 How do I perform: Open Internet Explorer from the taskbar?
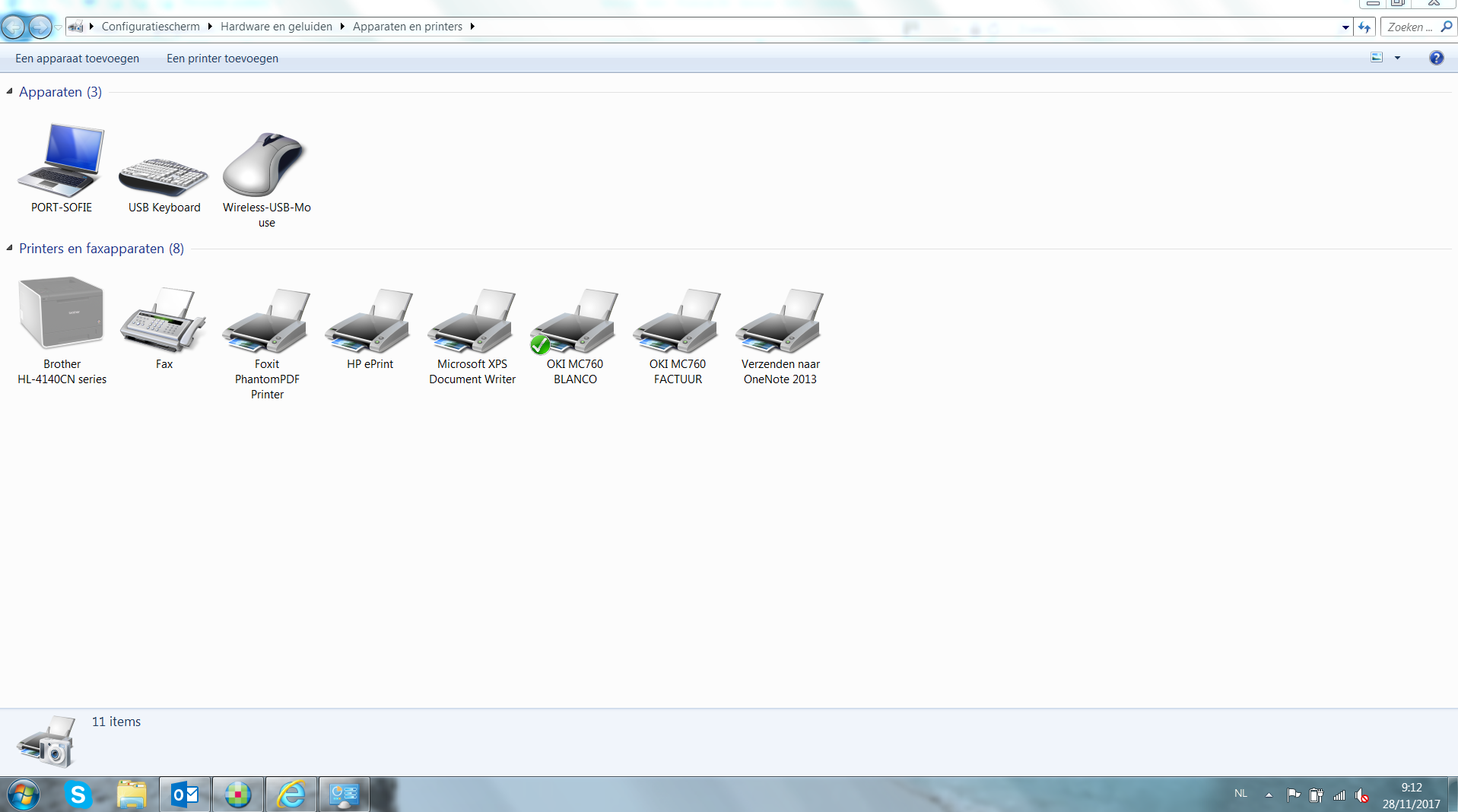pos(291,795)
